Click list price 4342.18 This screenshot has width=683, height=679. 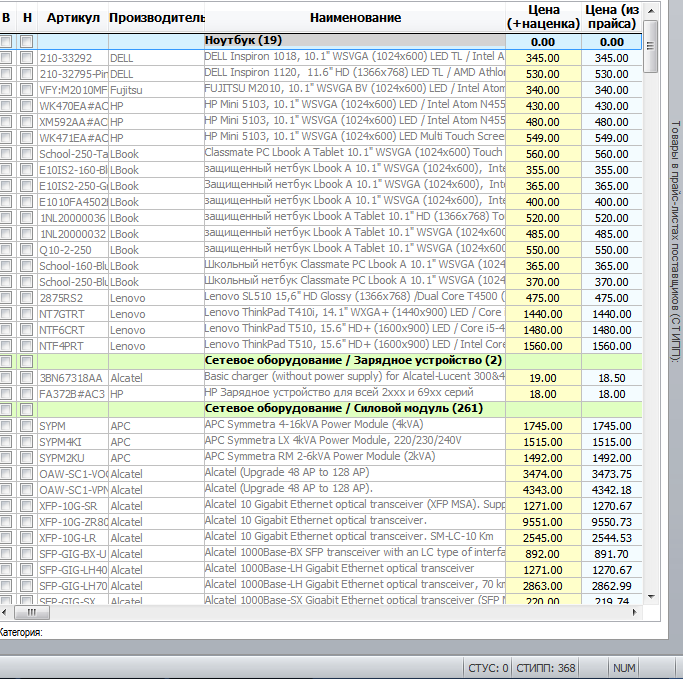tap(612, 490)
